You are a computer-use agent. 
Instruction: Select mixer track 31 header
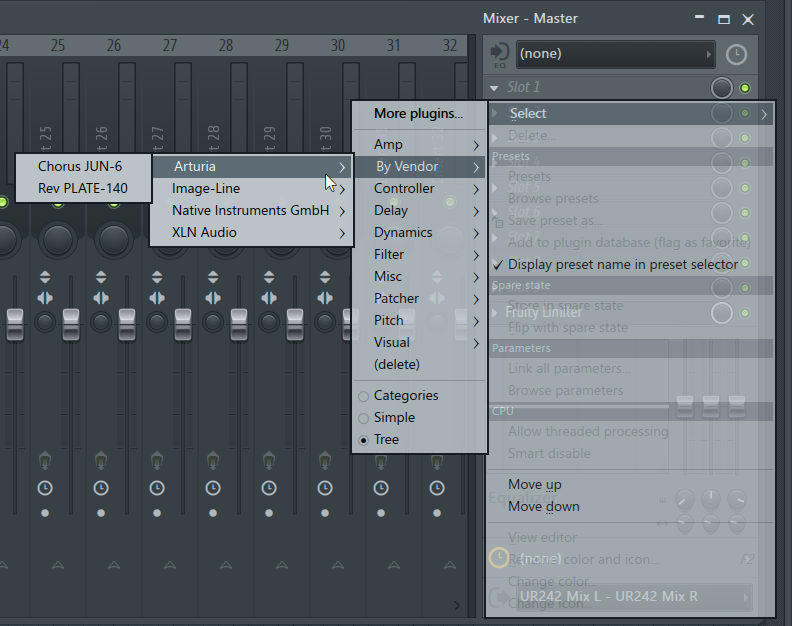point(394,45)
